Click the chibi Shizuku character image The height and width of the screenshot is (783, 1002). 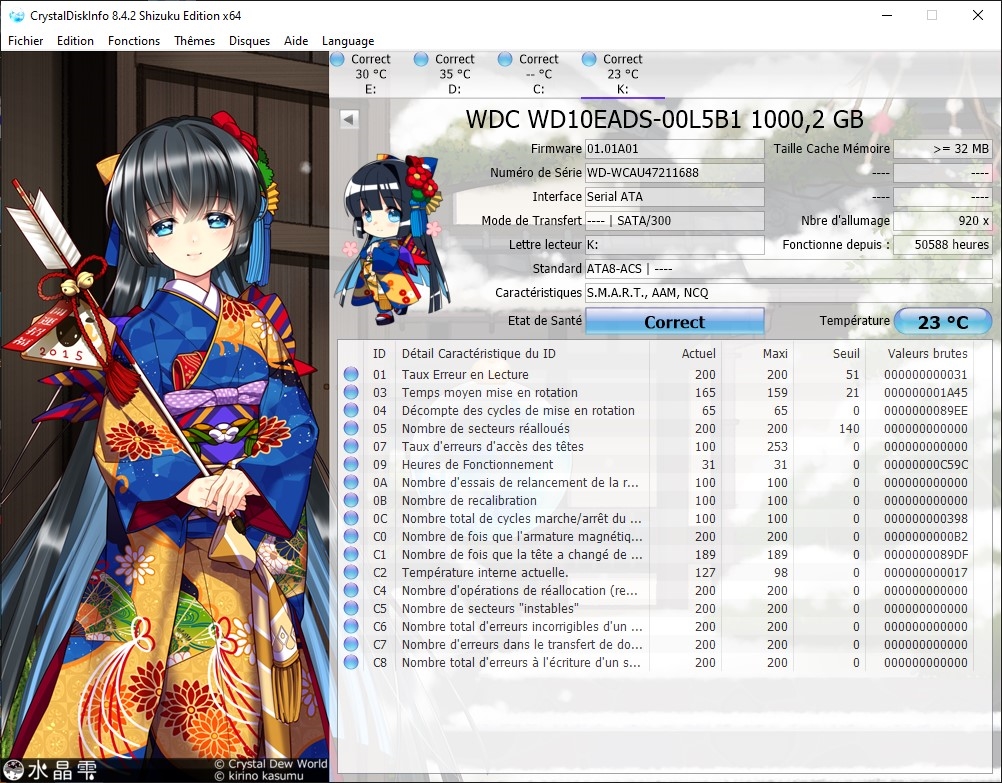coord(391,240)
